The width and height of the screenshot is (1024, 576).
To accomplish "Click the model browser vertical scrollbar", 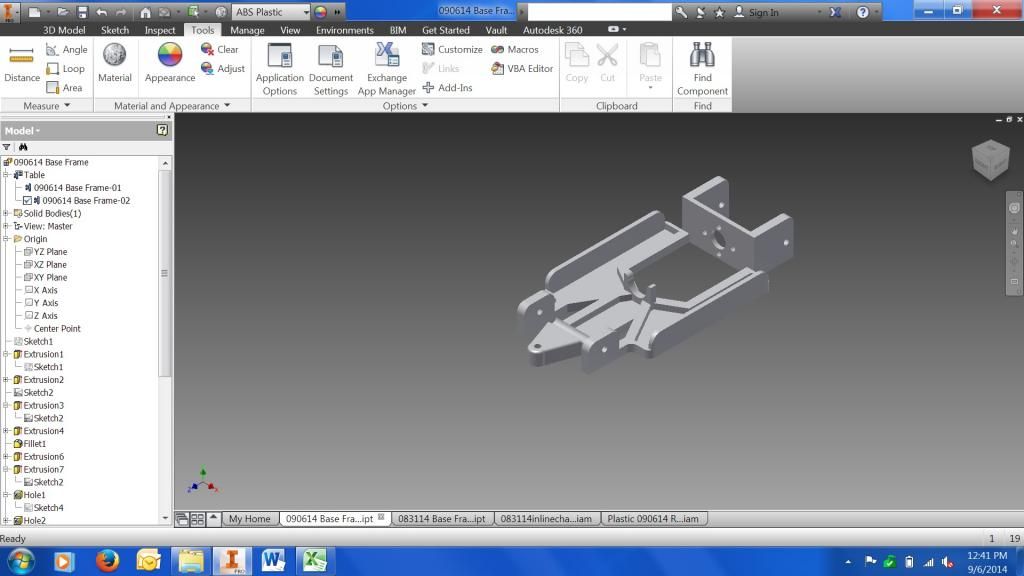I will (x=165, y=274).
